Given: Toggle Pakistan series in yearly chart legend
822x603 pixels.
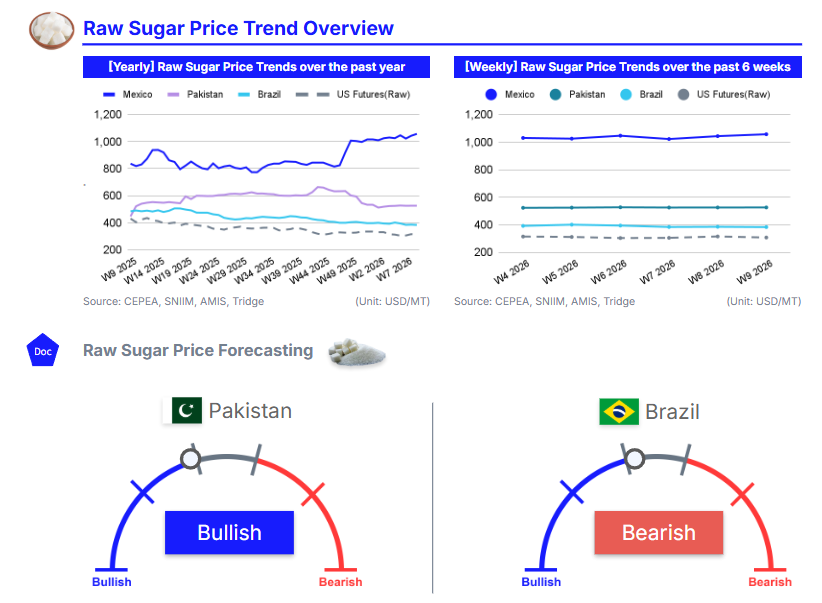Looking at the screenshot, I should pos(195,94).
